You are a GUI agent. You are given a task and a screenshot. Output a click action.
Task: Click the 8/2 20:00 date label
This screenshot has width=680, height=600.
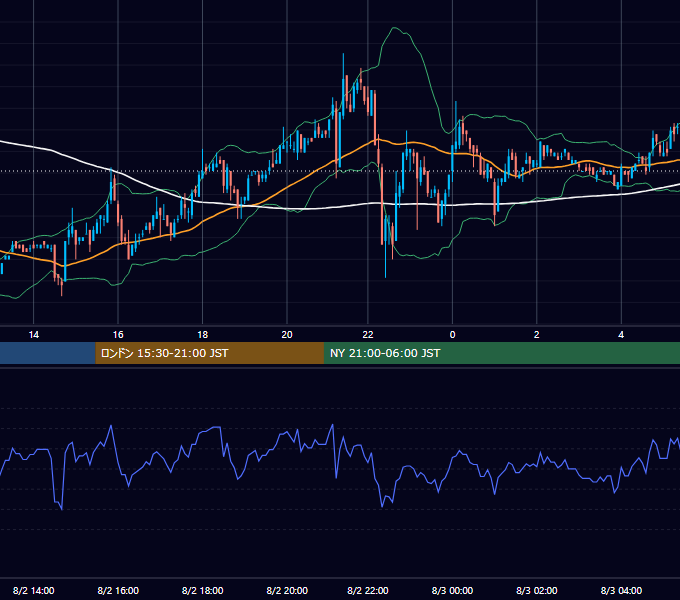pyautogui.click(x=287, y=590)
